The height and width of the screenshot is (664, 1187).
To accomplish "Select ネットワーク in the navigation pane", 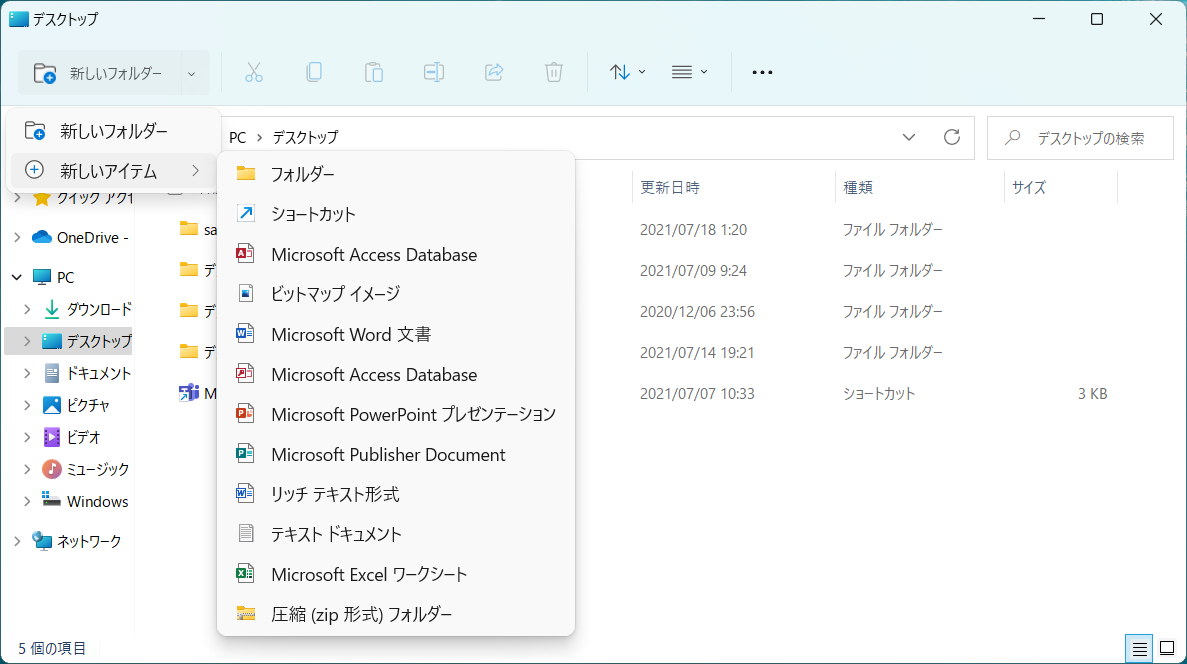I will (76, 541).
